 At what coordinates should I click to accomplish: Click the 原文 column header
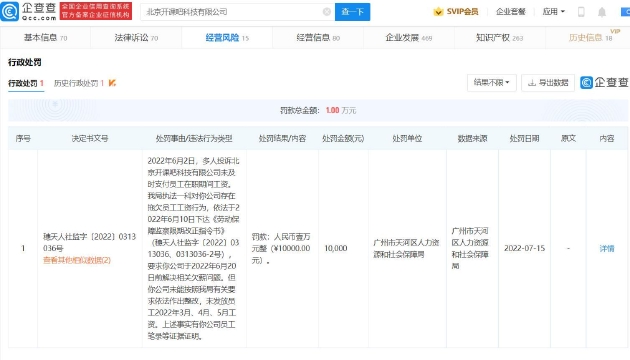tap(568, 138)
